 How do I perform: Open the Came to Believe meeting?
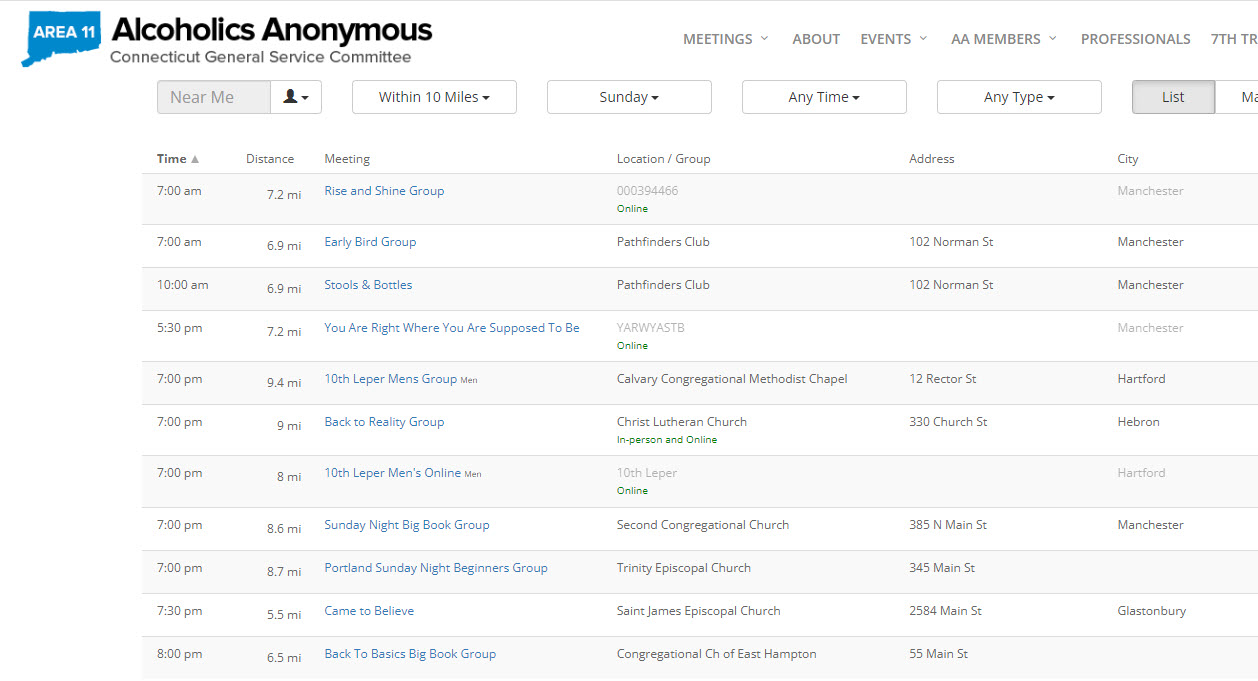[369, 611]
